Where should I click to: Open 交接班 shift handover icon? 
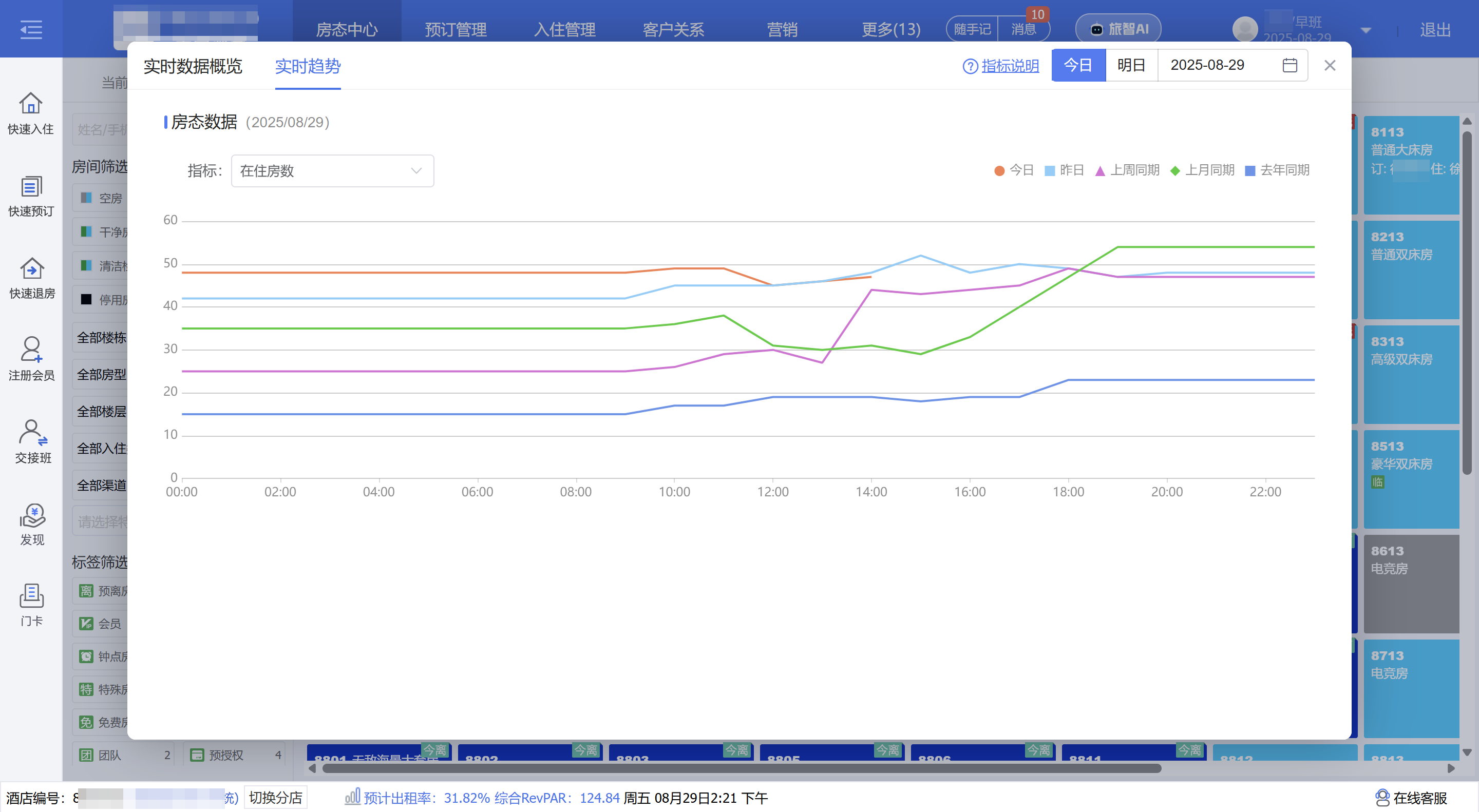[x=33, y=442]
